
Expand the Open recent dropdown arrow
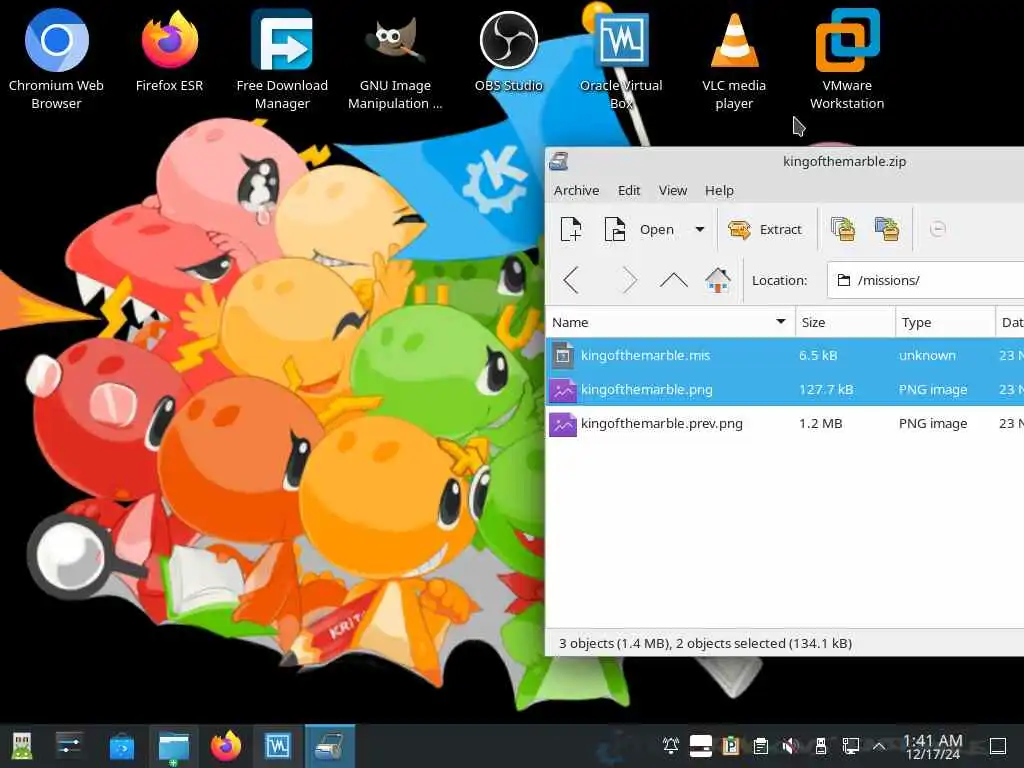tap(699, 229)
